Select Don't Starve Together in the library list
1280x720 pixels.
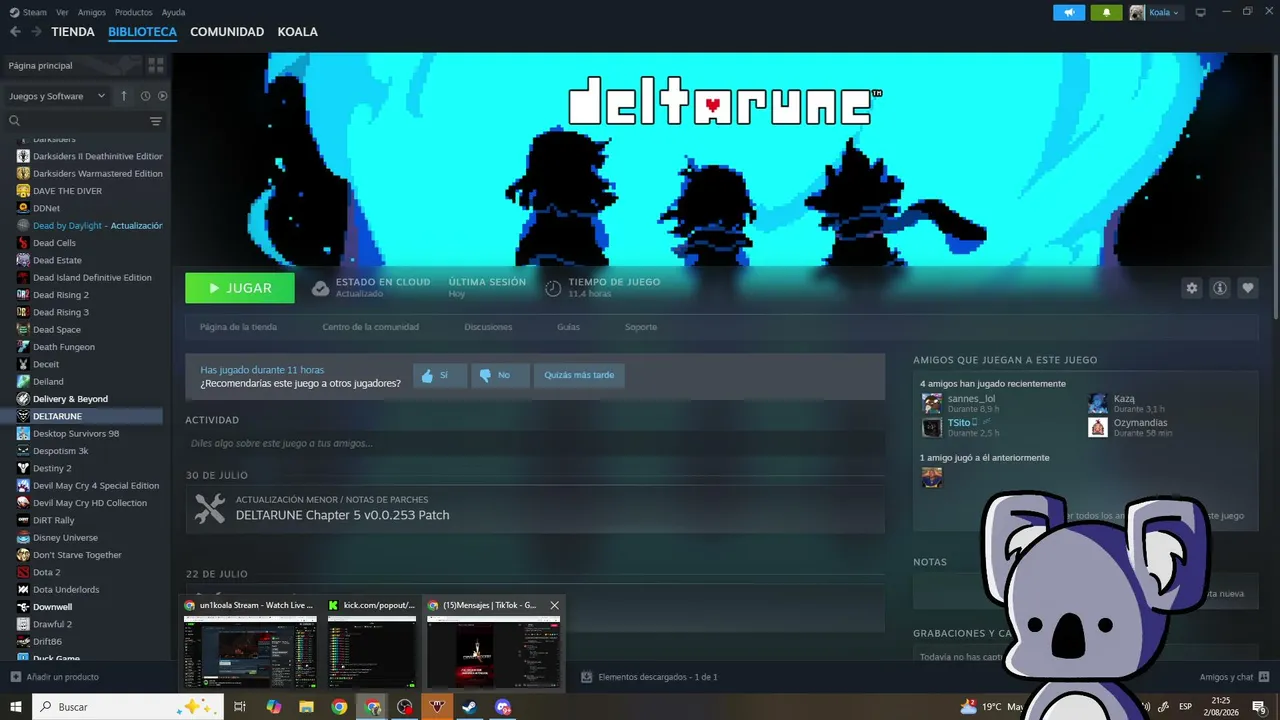point(77,555)
